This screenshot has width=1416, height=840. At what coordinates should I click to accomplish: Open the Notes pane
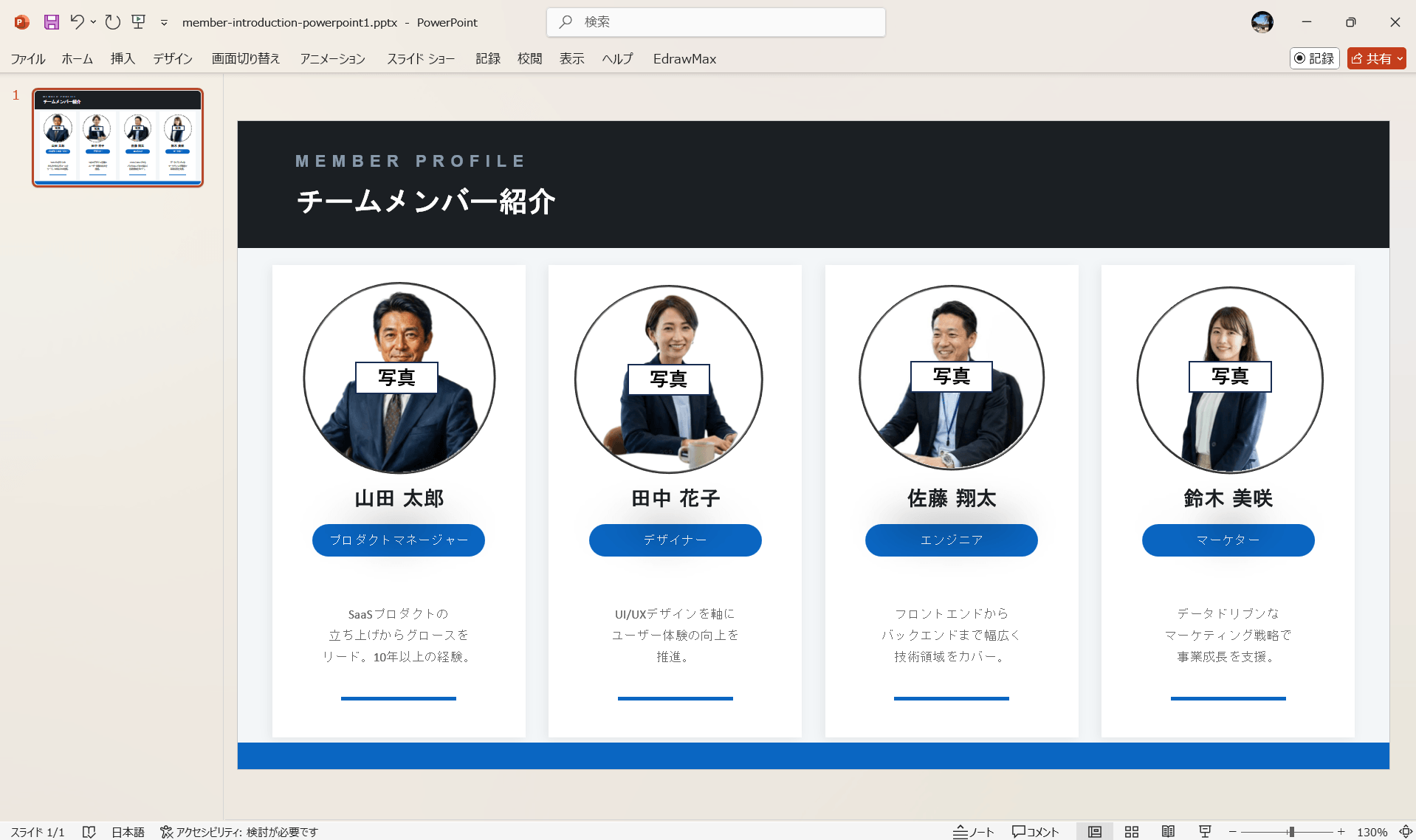click(x=973, y=831)
